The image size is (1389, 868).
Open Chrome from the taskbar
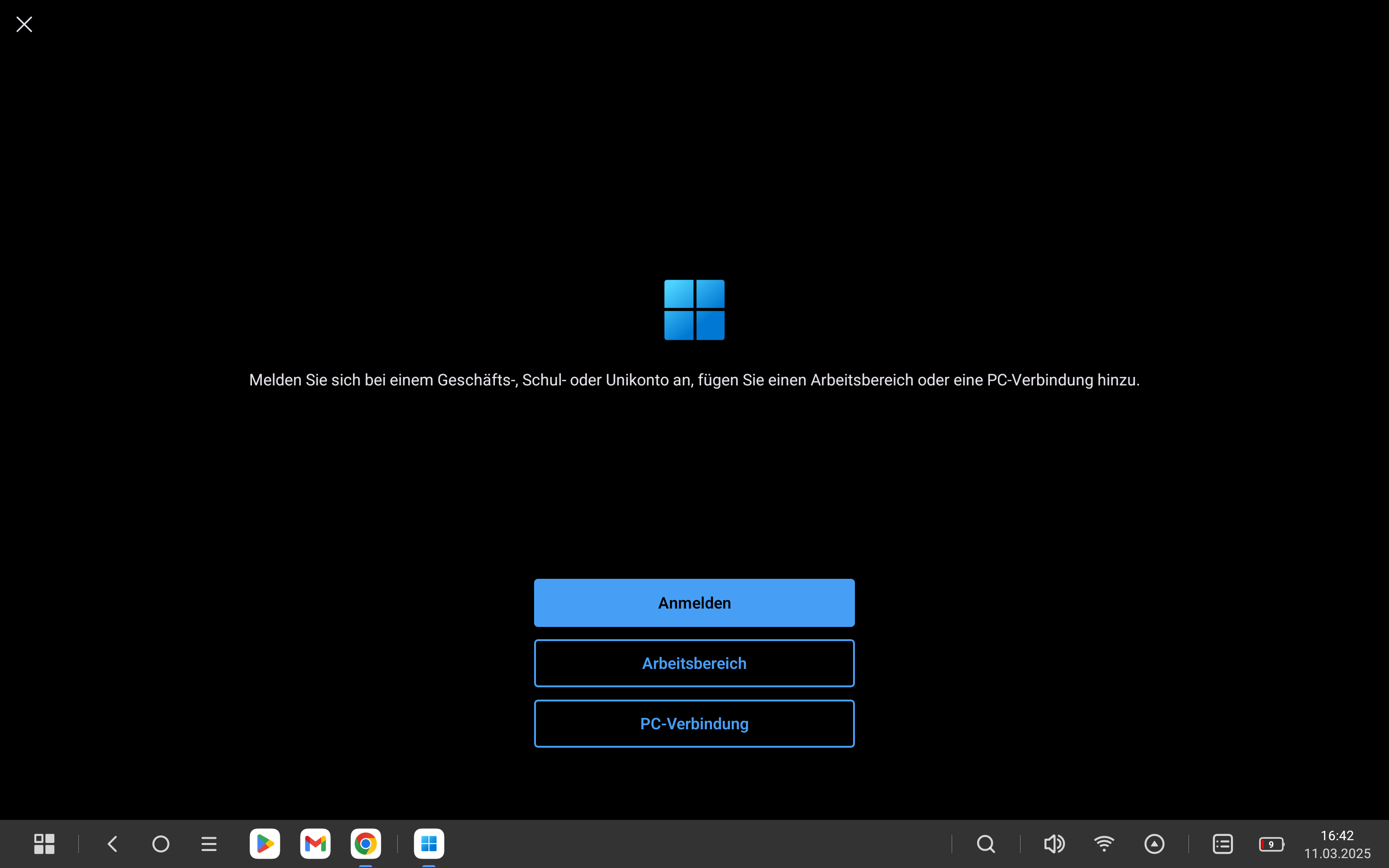[366, 844]
